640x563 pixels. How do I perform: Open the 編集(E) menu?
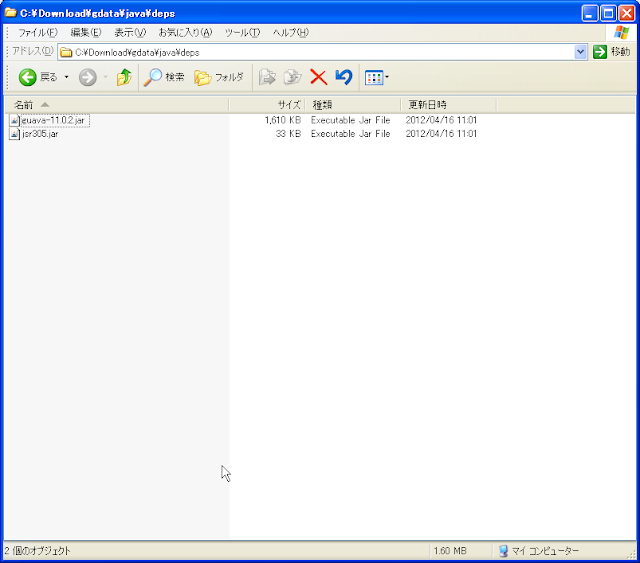[x=86, y=32]
